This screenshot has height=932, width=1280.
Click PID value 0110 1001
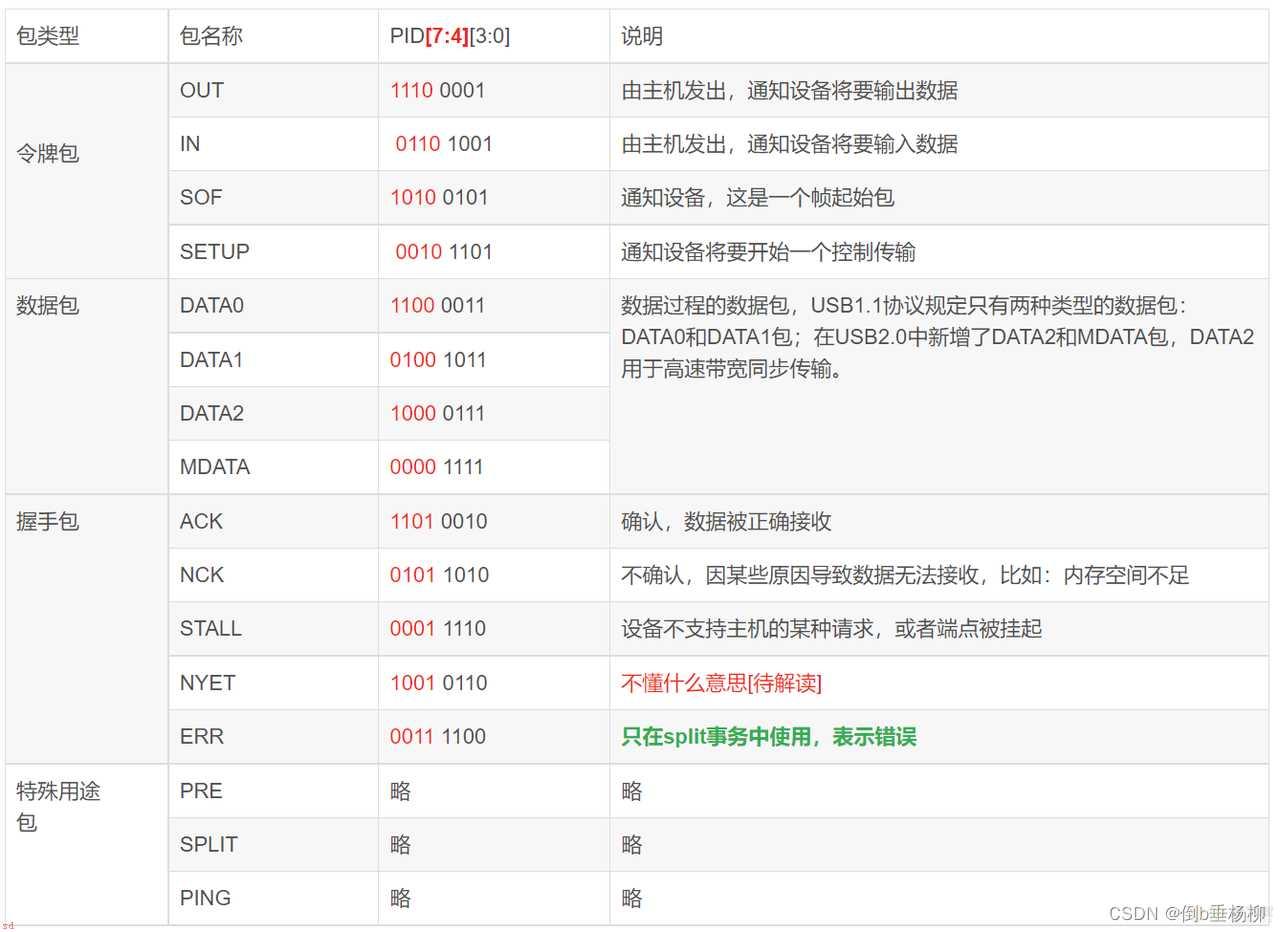(x=444, y=144)
